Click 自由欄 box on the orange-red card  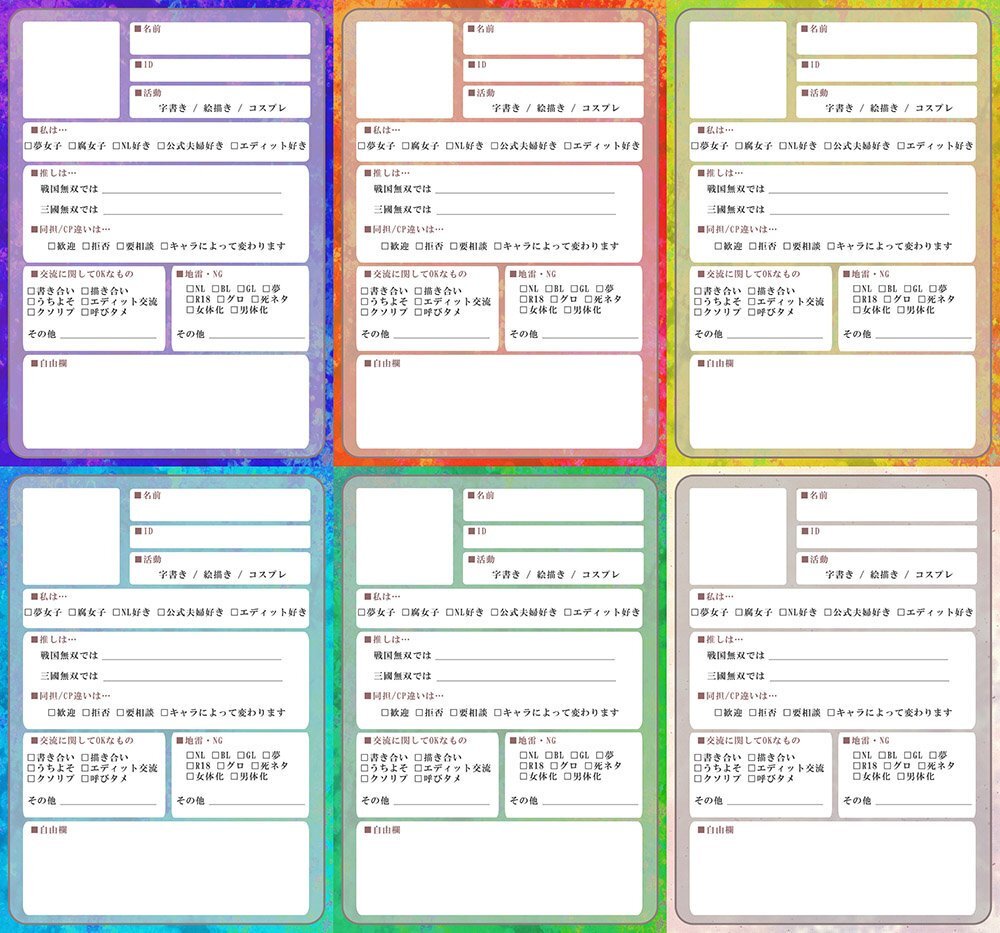tap(499, 402)
